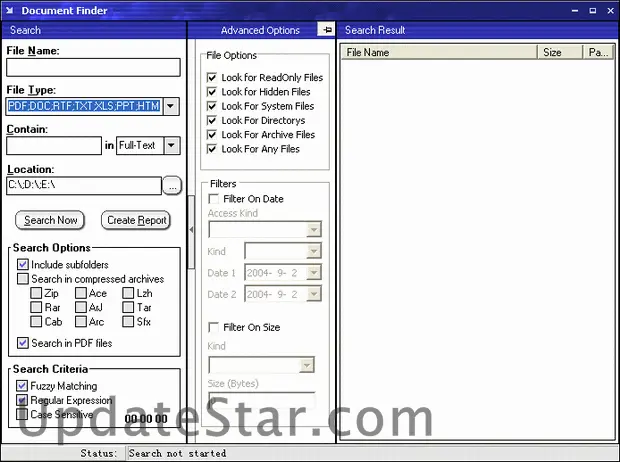This screenshot has width=620, height=462.
Task: Open the date filter Kind dropdown
Action: click(x=314, y=251)
